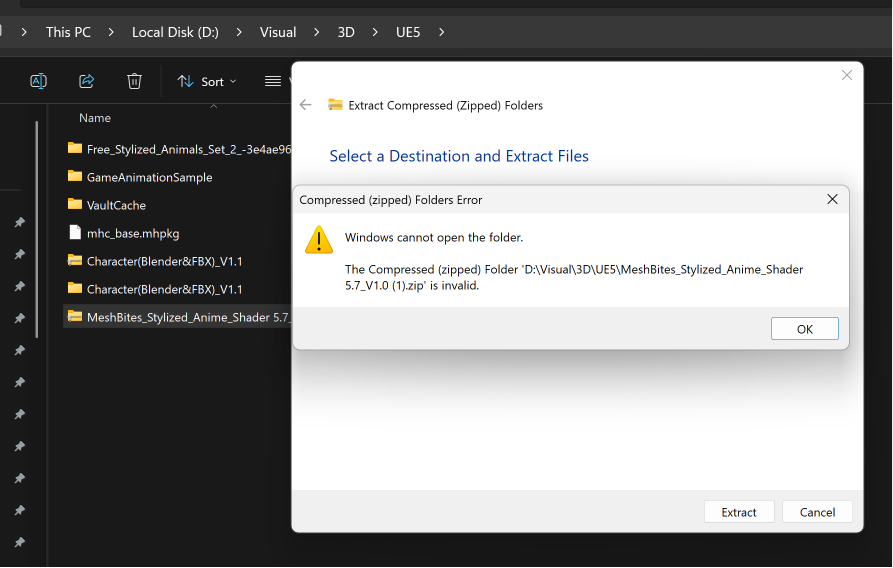The height and width of the screenshot is (568, 893).
Task: Click the UE5 breadcrumb segment
Action: tap(408, 32)
